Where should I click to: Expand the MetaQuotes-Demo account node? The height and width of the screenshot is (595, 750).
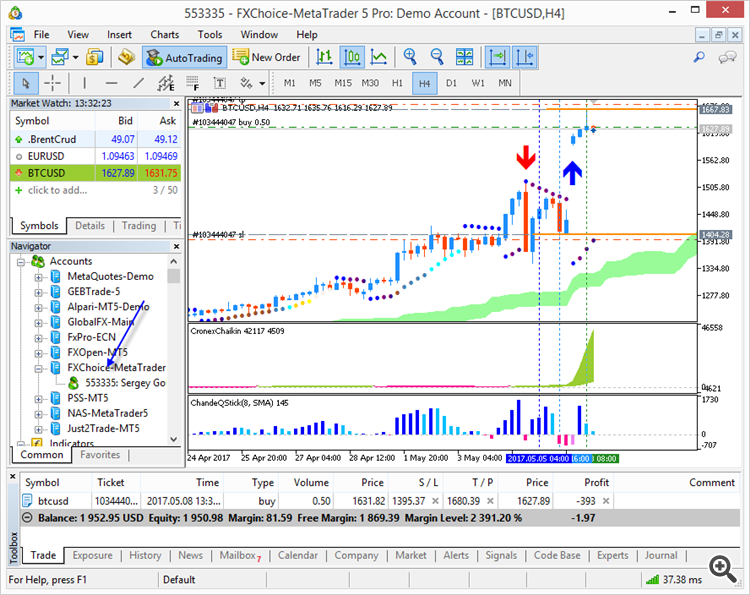click(x=39, y=277)
